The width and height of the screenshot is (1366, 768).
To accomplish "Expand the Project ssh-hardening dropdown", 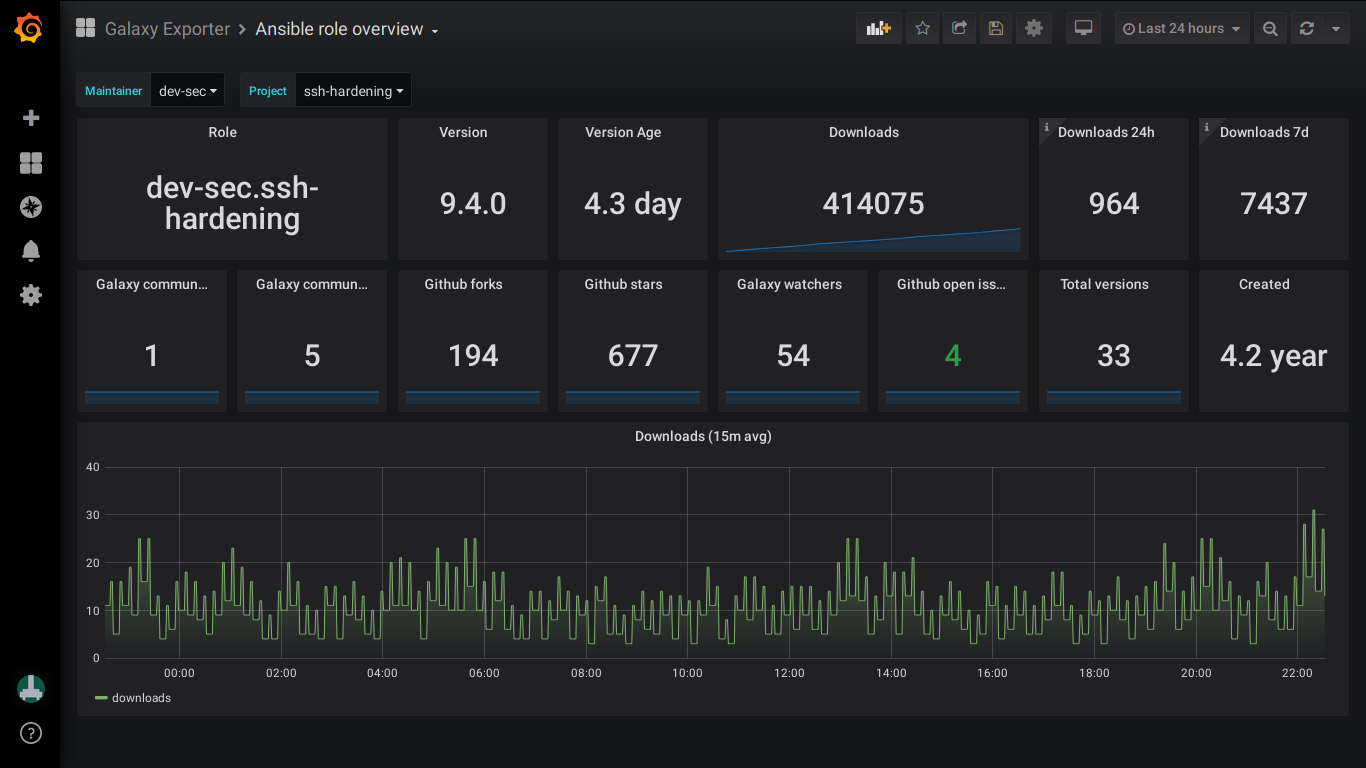I will 353,91.
